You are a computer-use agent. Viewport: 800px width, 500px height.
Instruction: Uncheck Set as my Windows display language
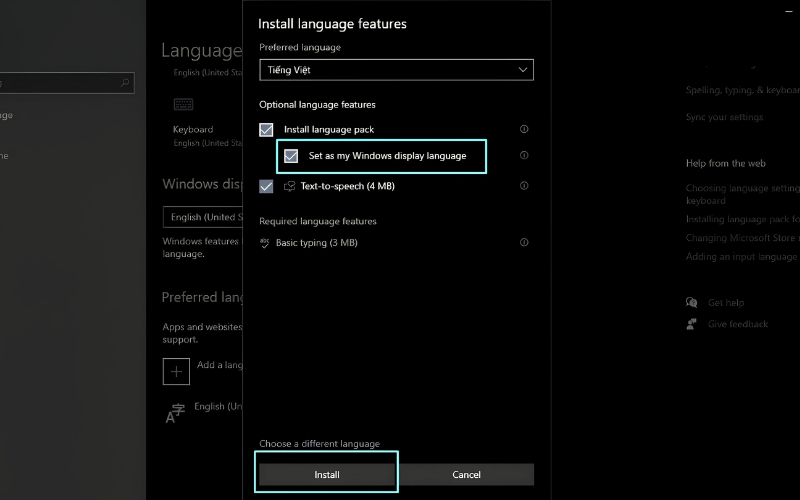tap(291, 156)
